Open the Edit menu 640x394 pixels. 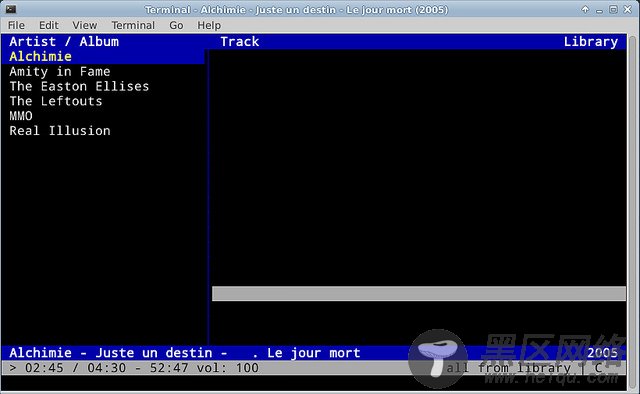point(49,25)
